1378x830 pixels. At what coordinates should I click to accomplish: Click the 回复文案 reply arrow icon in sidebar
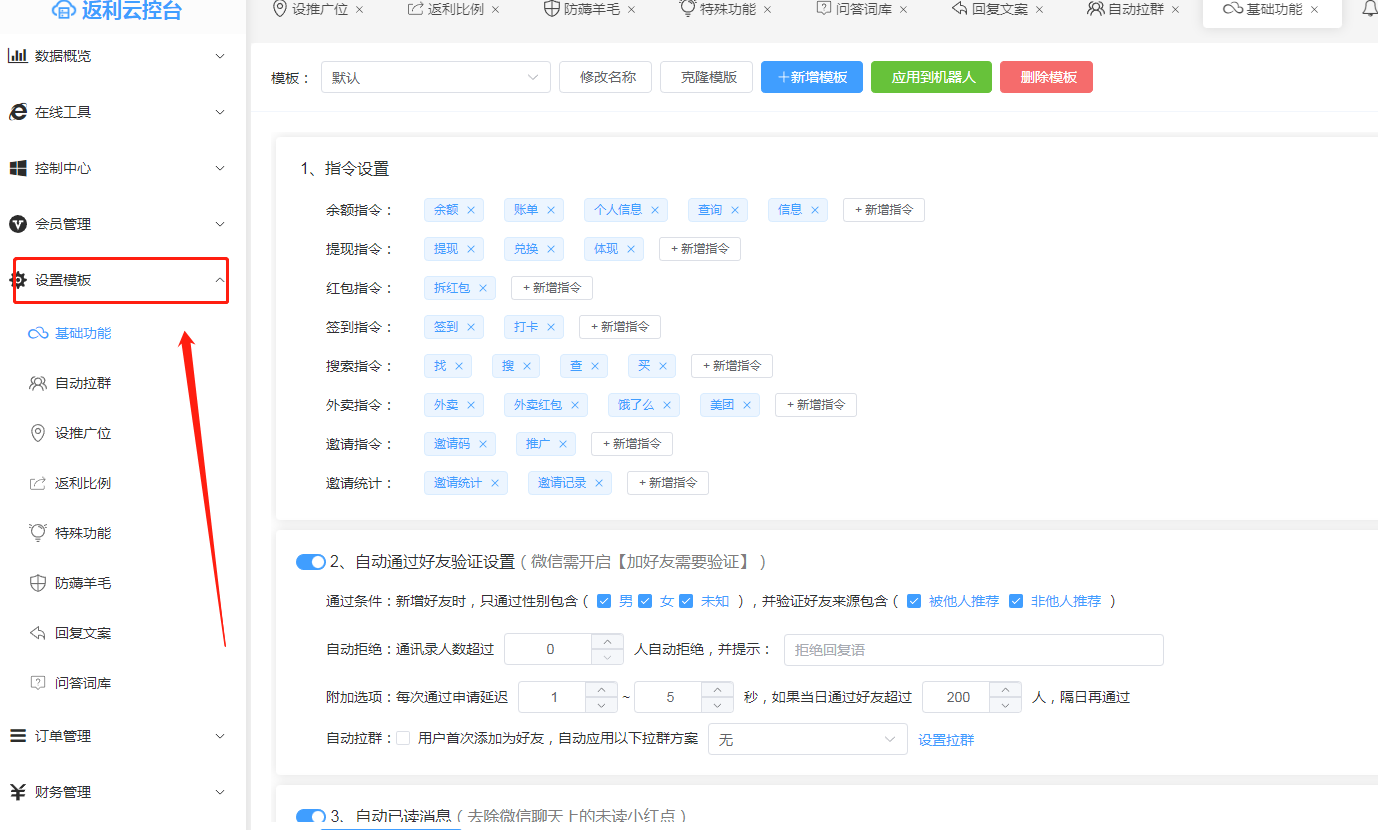[x=38, y=633]
